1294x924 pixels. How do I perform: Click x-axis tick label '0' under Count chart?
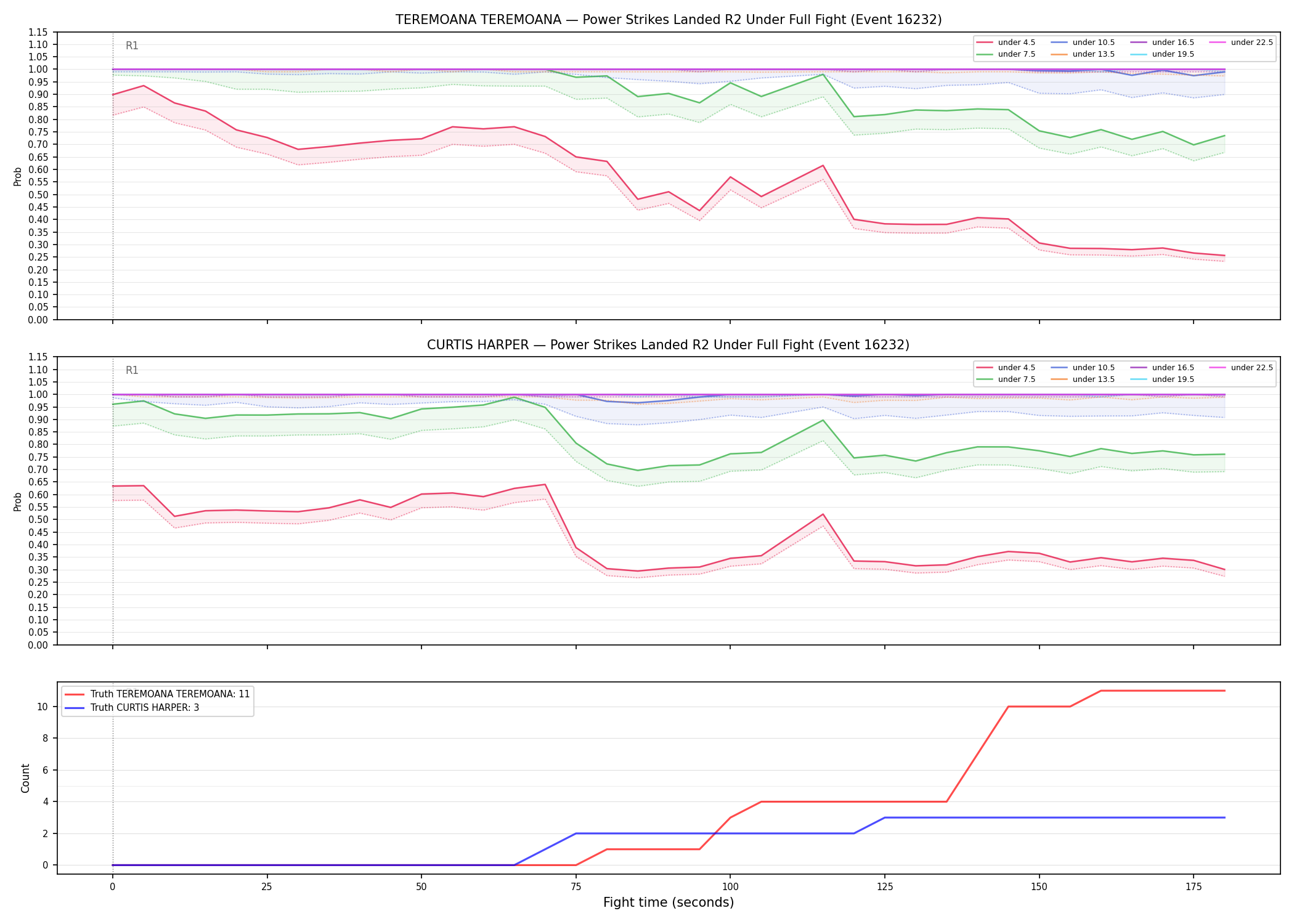pyautogui.click(x=113, y=887)
